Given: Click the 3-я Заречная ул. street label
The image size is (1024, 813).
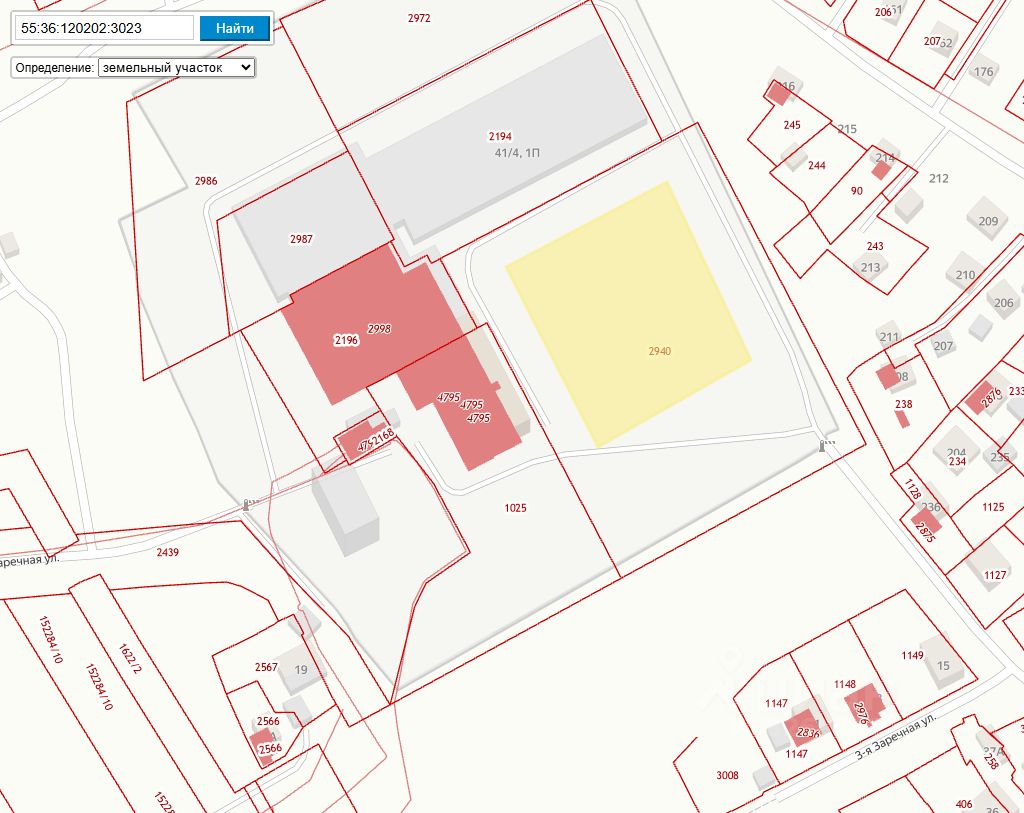Looking at the screenshot, I should pos(896,735).
